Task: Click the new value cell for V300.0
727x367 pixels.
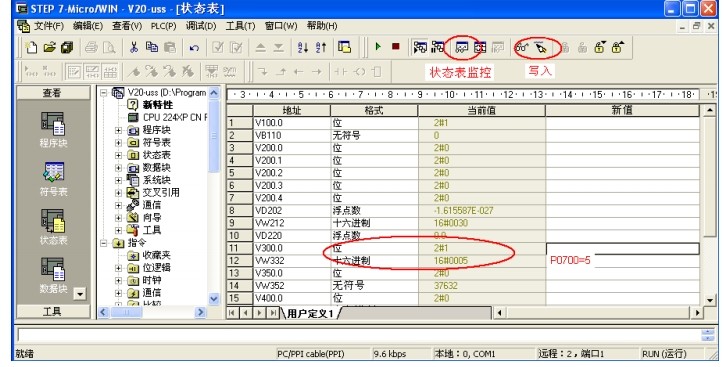Action: (x=622, y=248)
